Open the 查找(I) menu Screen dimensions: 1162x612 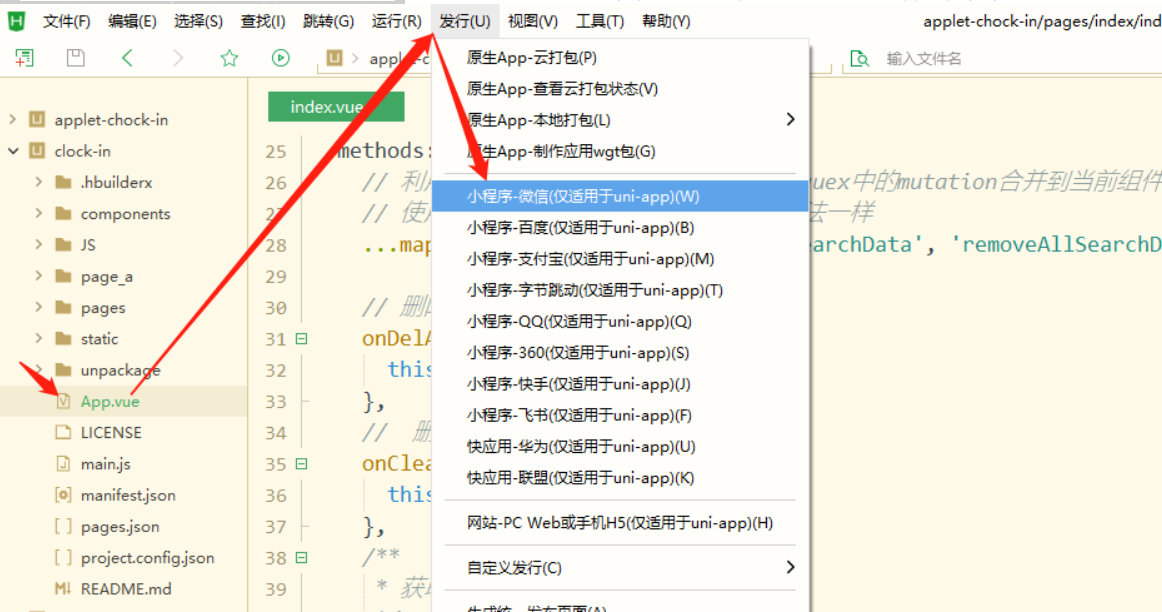click(262, 21)
